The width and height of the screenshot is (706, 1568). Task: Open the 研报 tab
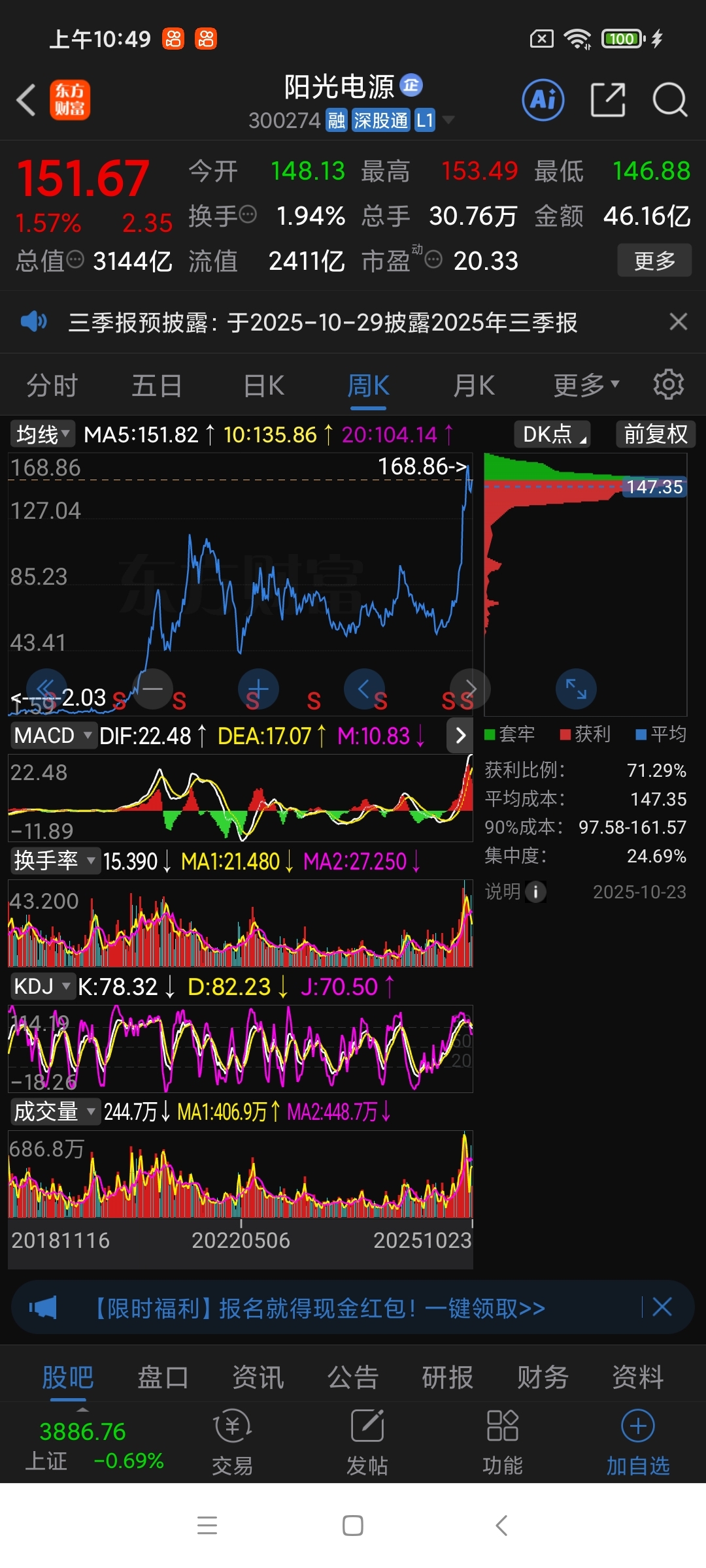pyautogui.click(x=448, y=1377)
